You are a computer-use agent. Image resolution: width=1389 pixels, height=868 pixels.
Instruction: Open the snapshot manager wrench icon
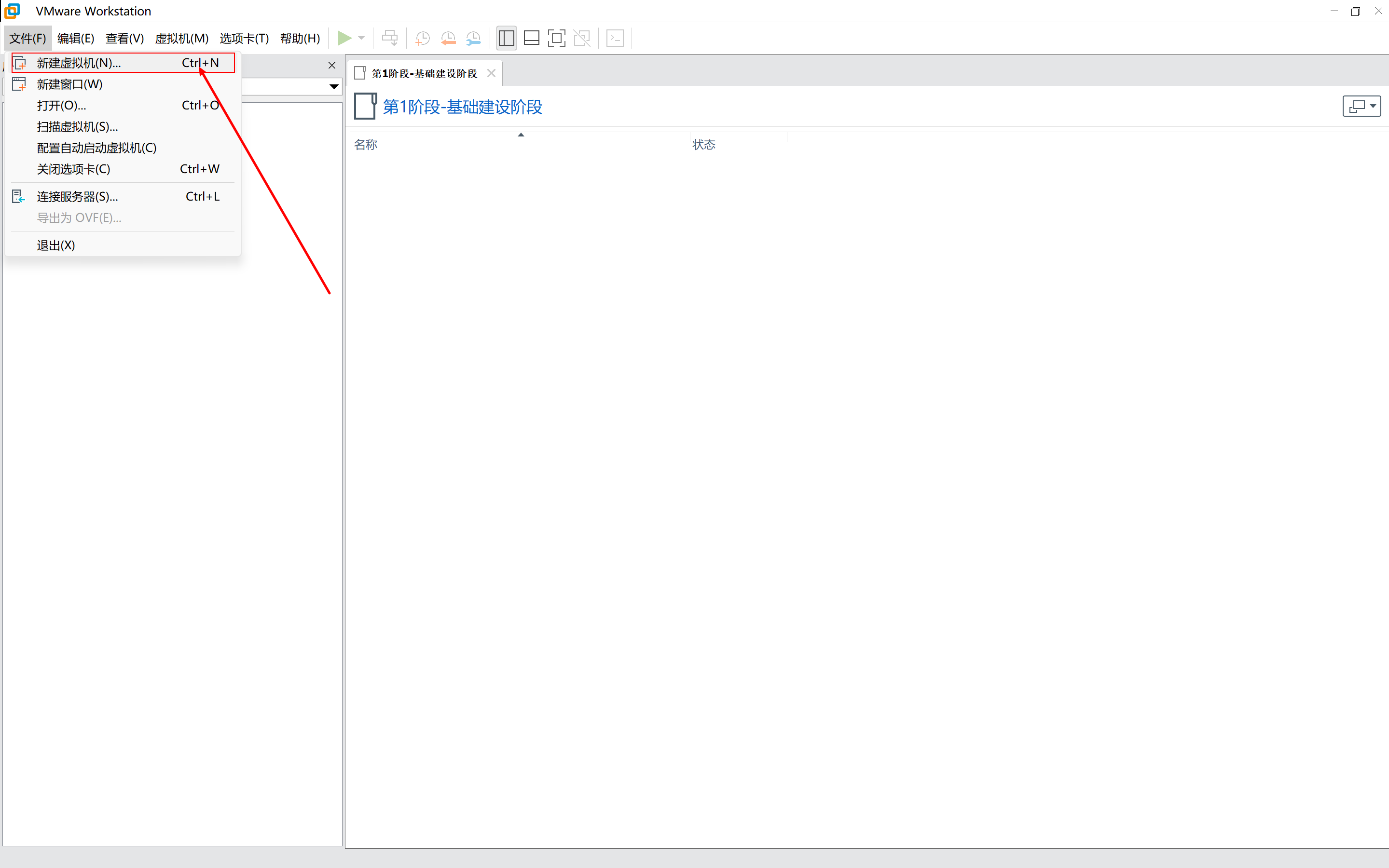coord(473,39)
